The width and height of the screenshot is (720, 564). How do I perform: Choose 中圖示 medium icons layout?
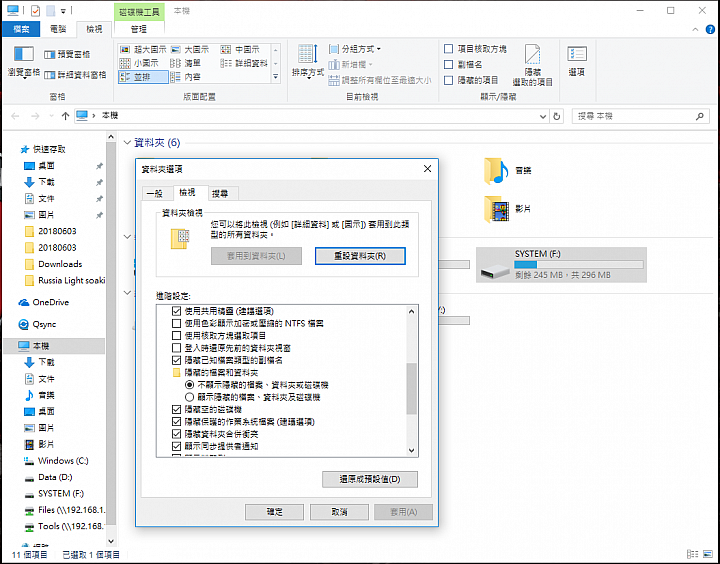click(x=240, y=50)
